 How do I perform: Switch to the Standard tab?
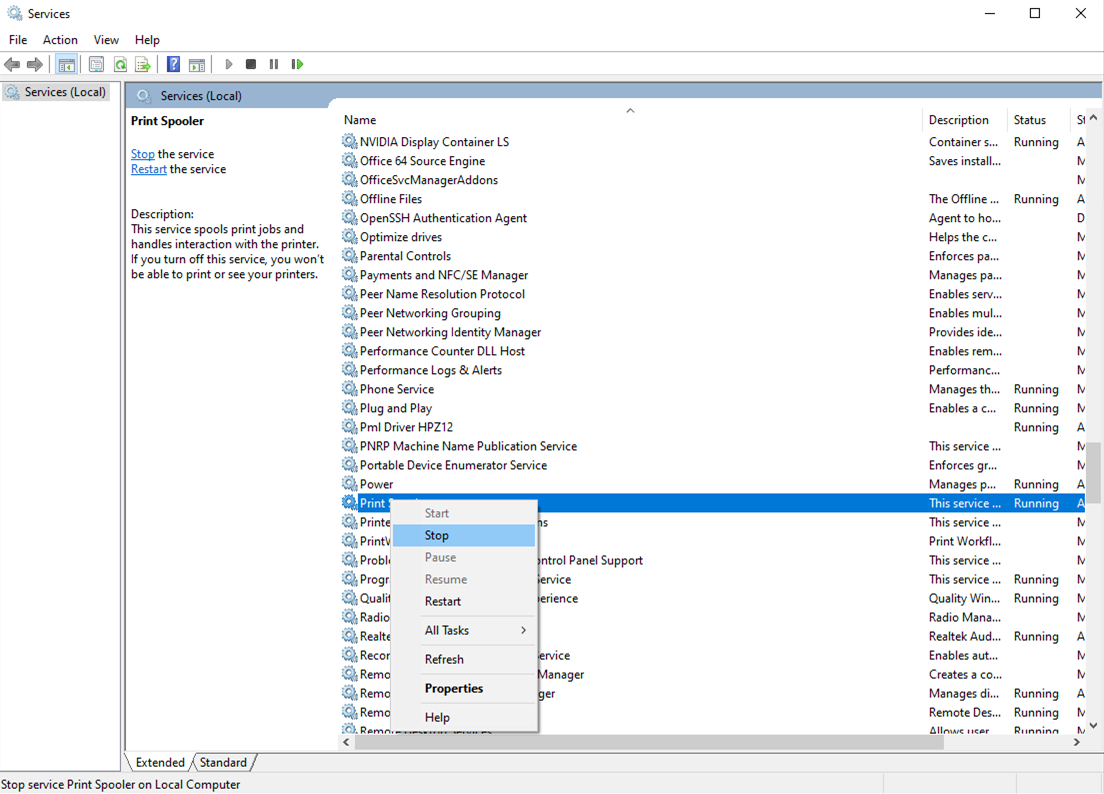coord(223,762)
